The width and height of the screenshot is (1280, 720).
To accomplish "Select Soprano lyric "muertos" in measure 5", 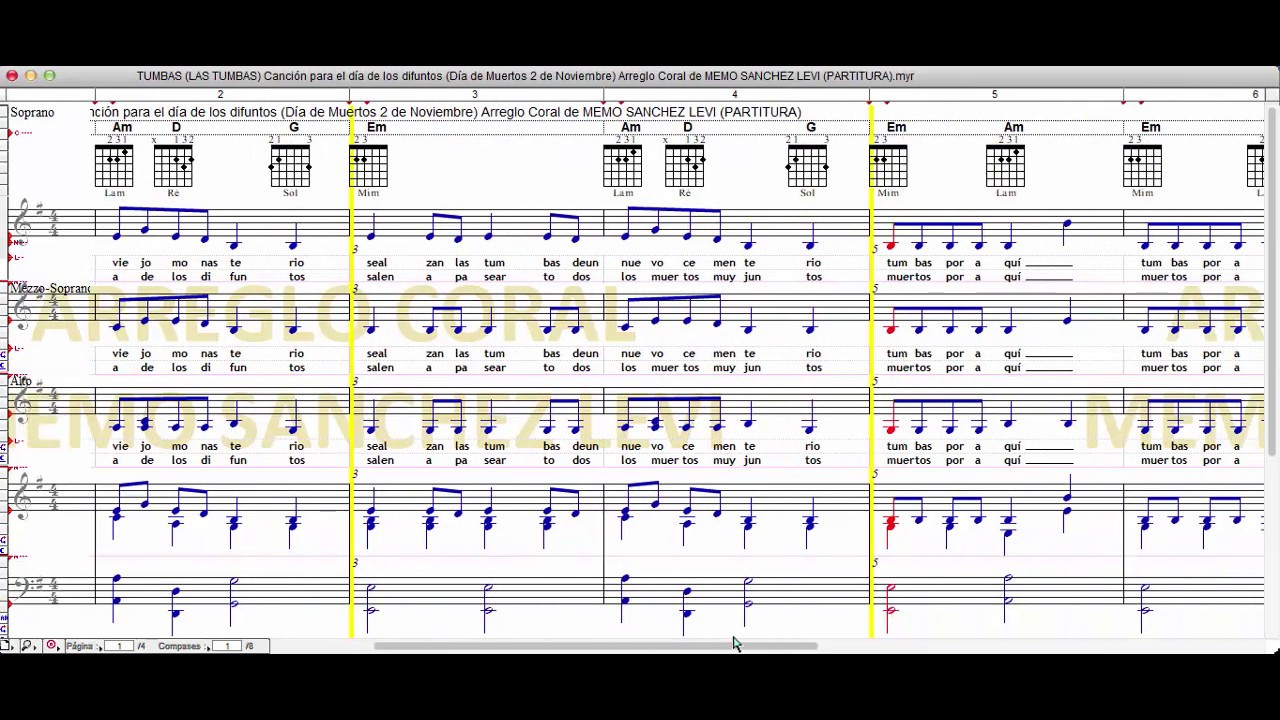I will point(908,277).
